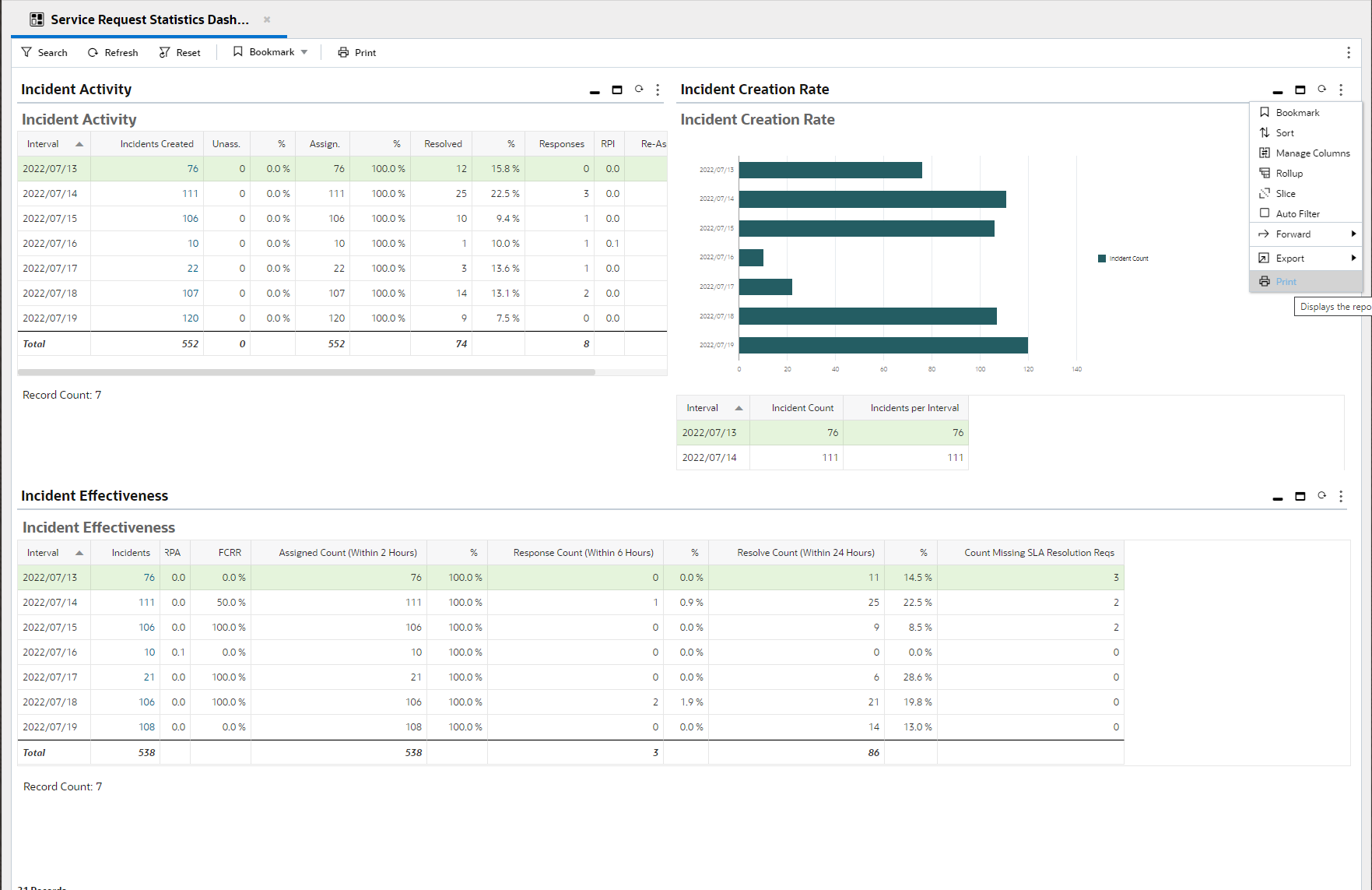Click the Search filter icon in toolbar
Viewport: 1372px width, 890px height.
click(x=27, y=52)
